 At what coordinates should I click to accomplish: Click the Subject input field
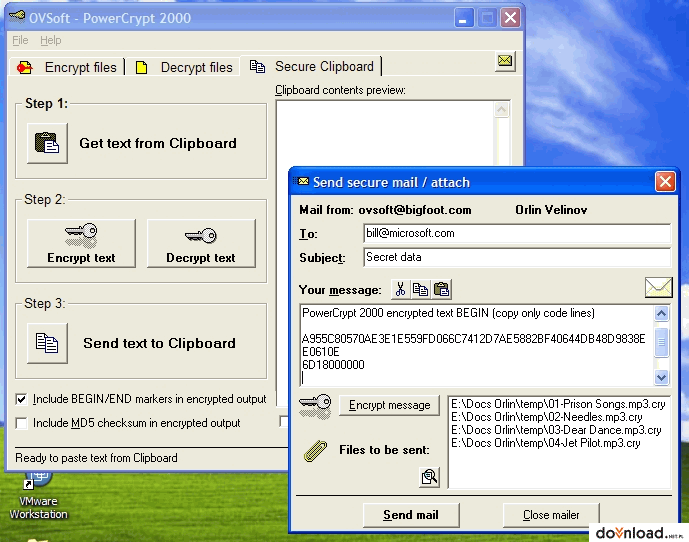517,257
